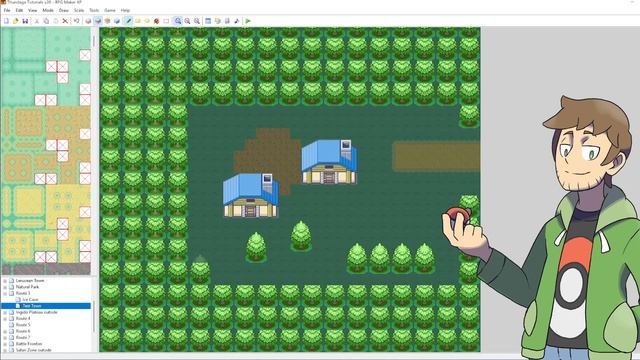The image size is (640, 360).
Task: Click the Open Project toolbar icon
Action: pyautogui.click(x=16, y=21)
